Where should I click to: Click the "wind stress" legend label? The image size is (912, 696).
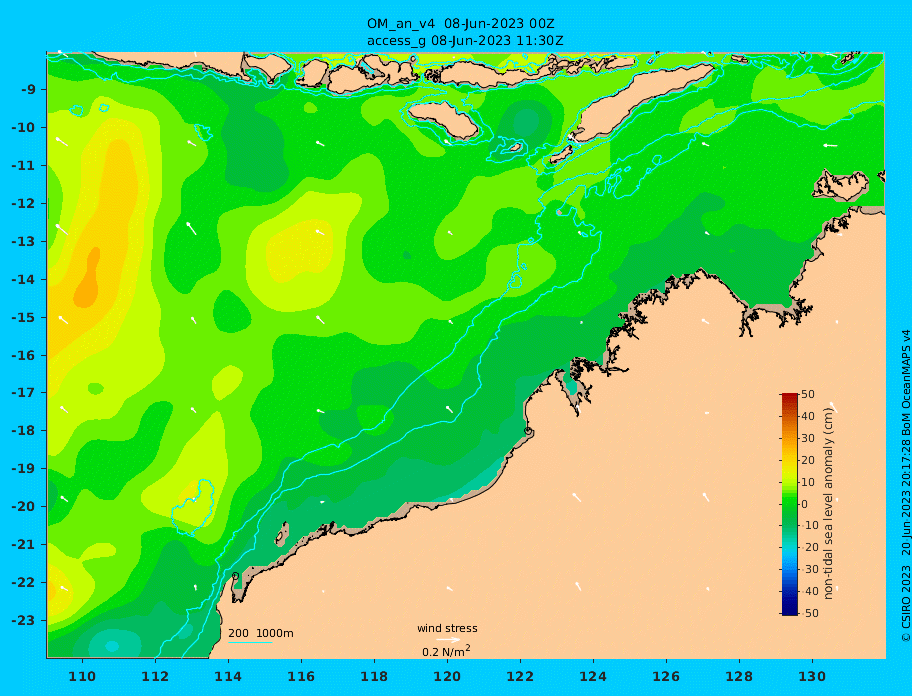pos(447,628)
